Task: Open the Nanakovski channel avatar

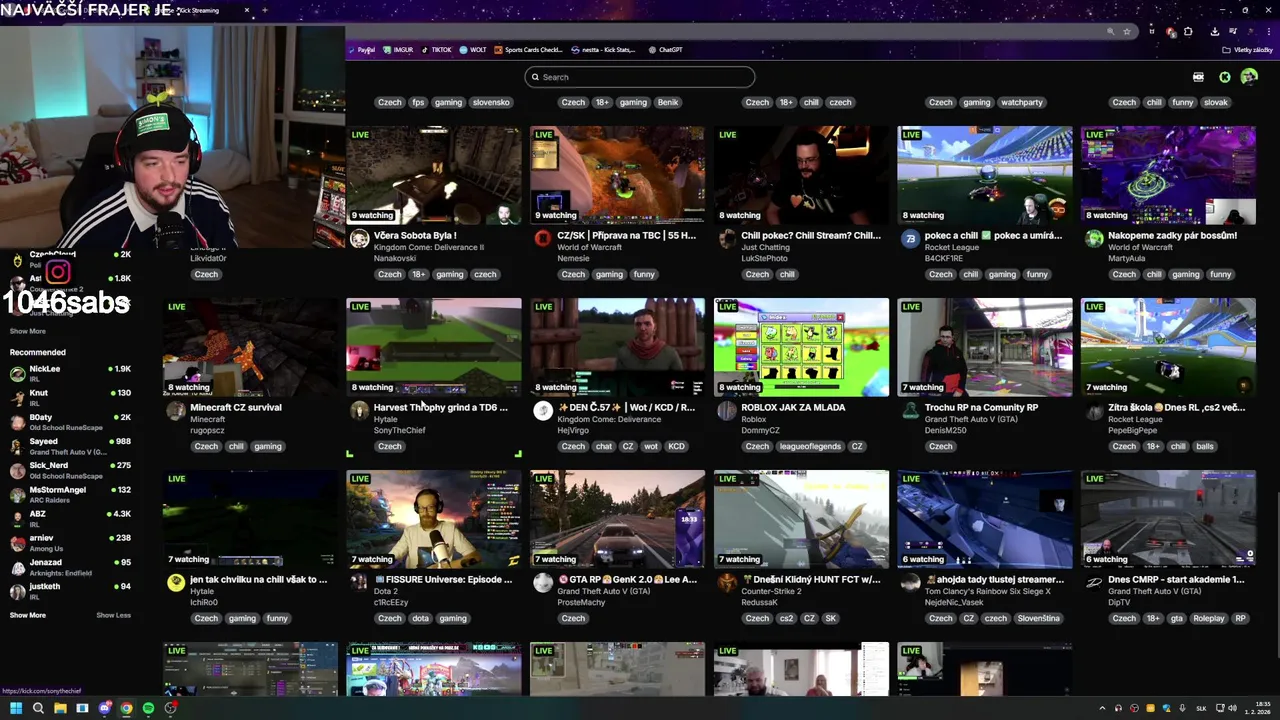Action: click(x=359, y=238)
